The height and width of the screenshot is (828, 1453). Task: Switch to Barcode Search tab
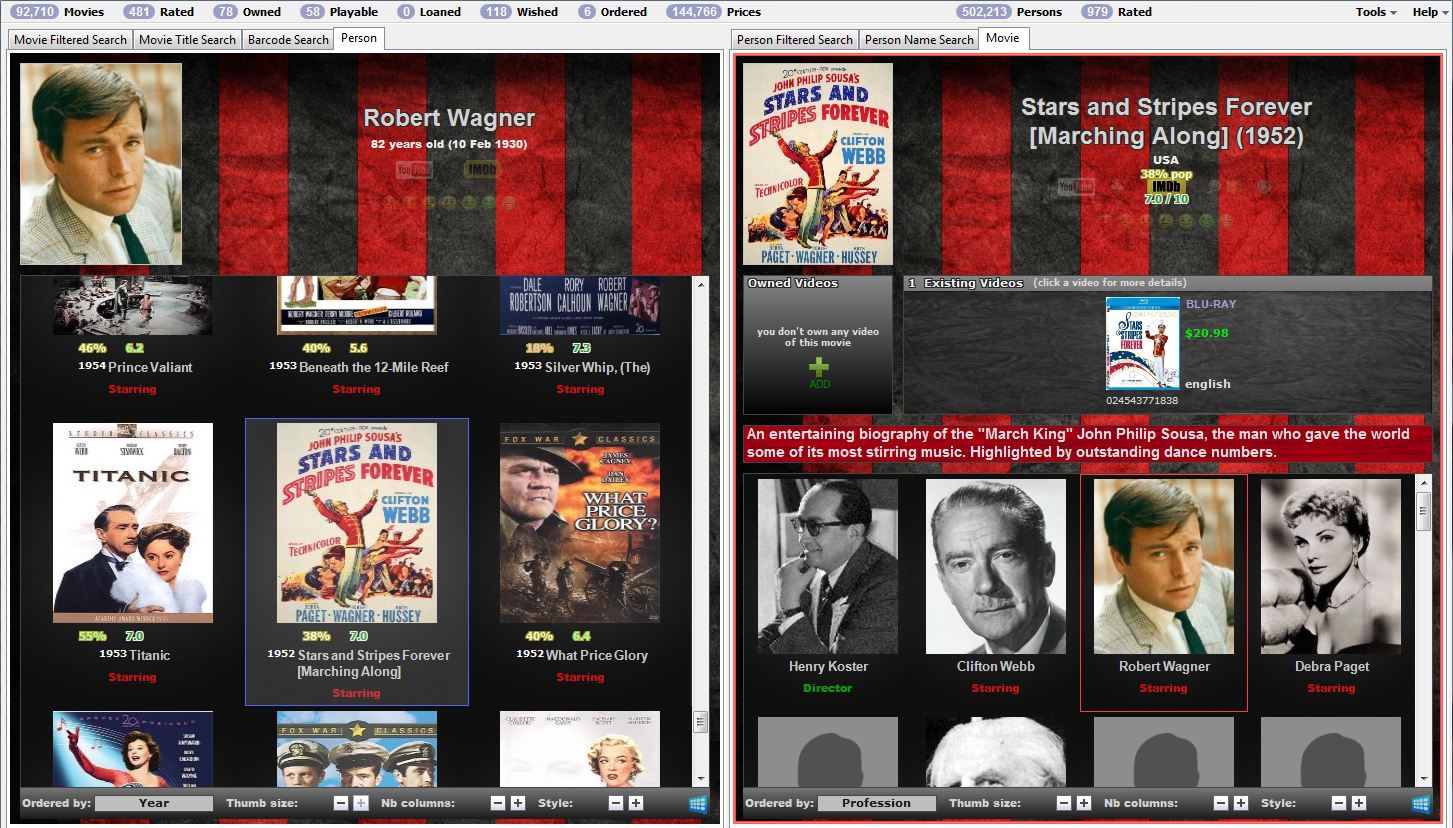coord(288,40)
